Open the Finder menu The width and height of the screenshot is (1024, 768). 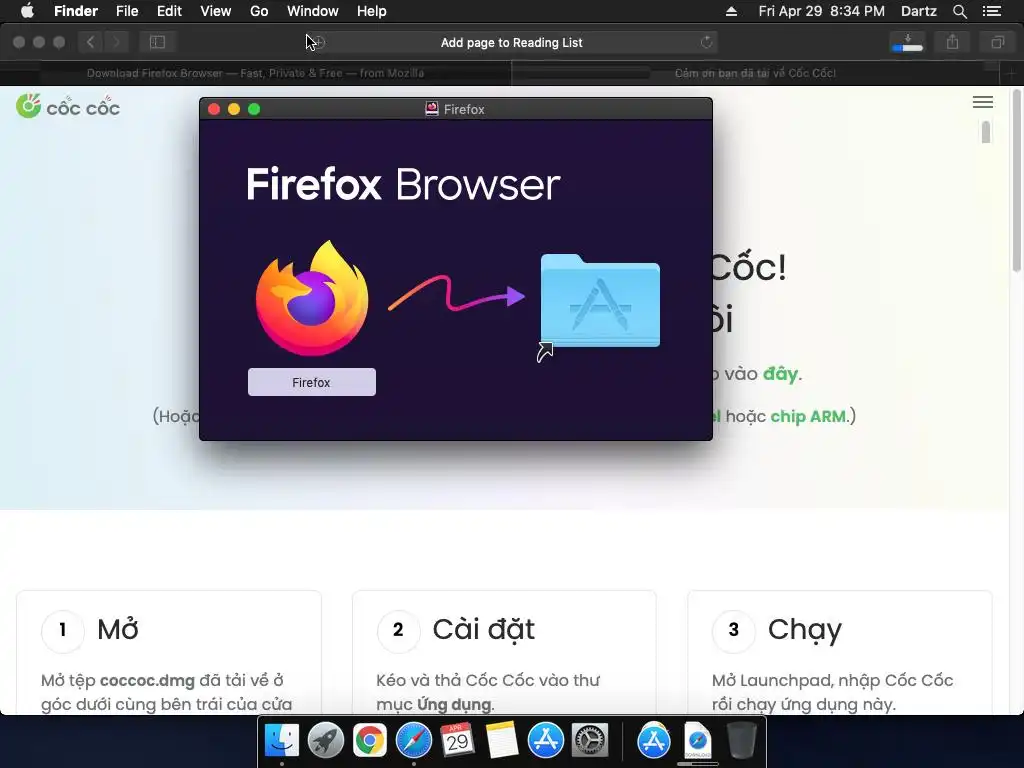click(76, 11)
